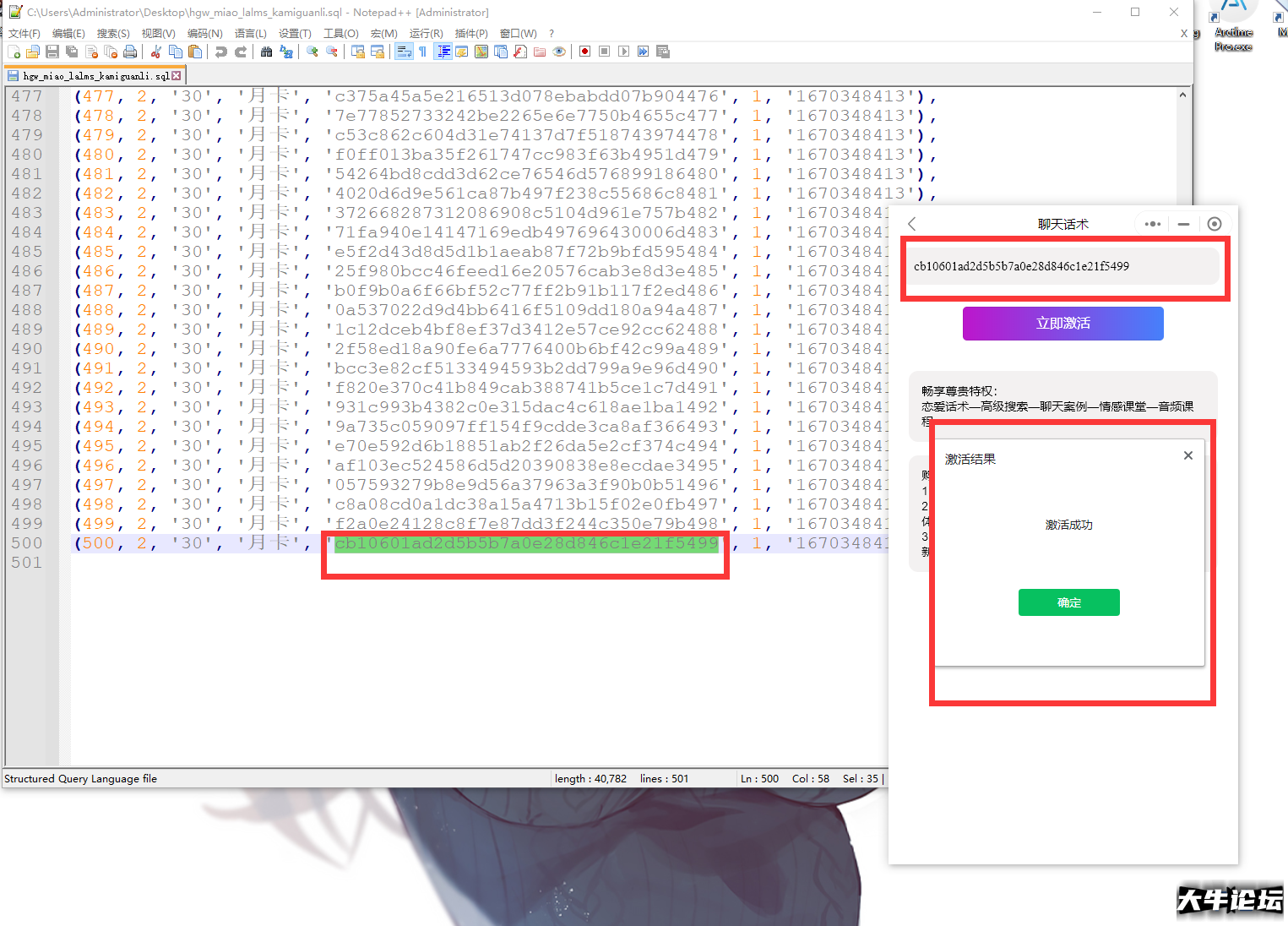
Task: Go back in the 聊天话术 mini program
Action: 912,224
